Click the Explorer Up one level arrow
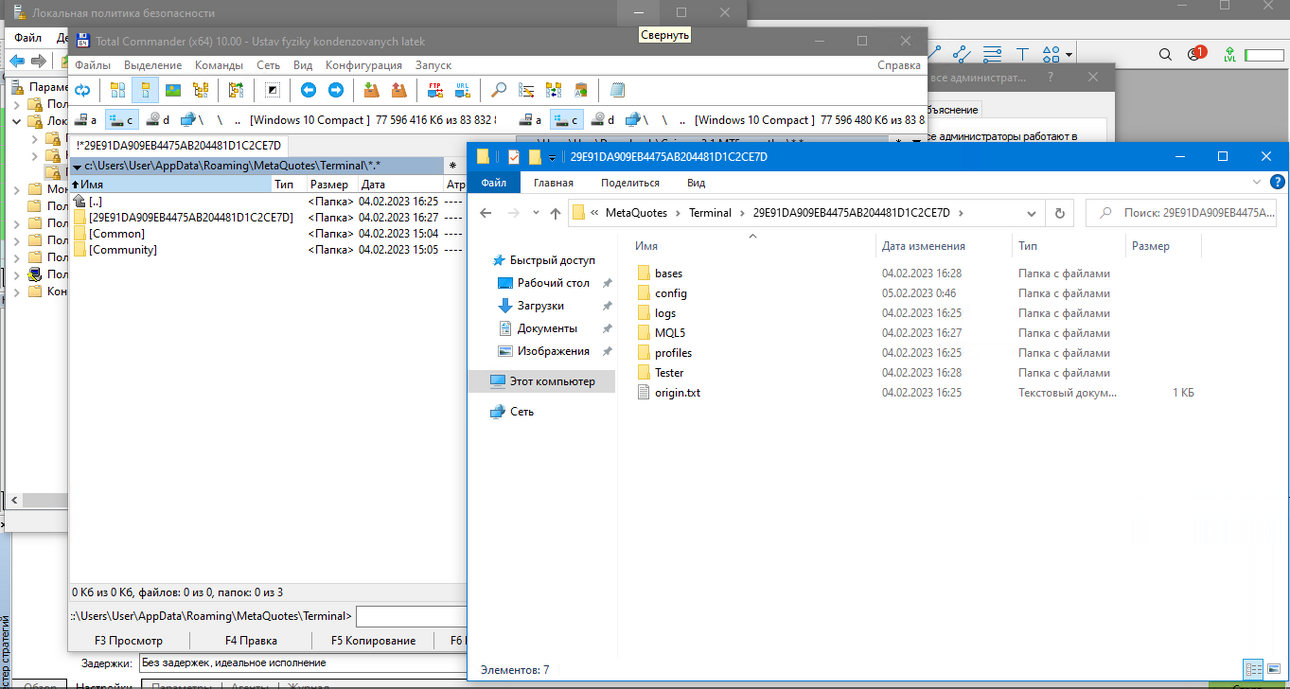The height and width of the screenshot is (689, 1290). tap(555, 213)
